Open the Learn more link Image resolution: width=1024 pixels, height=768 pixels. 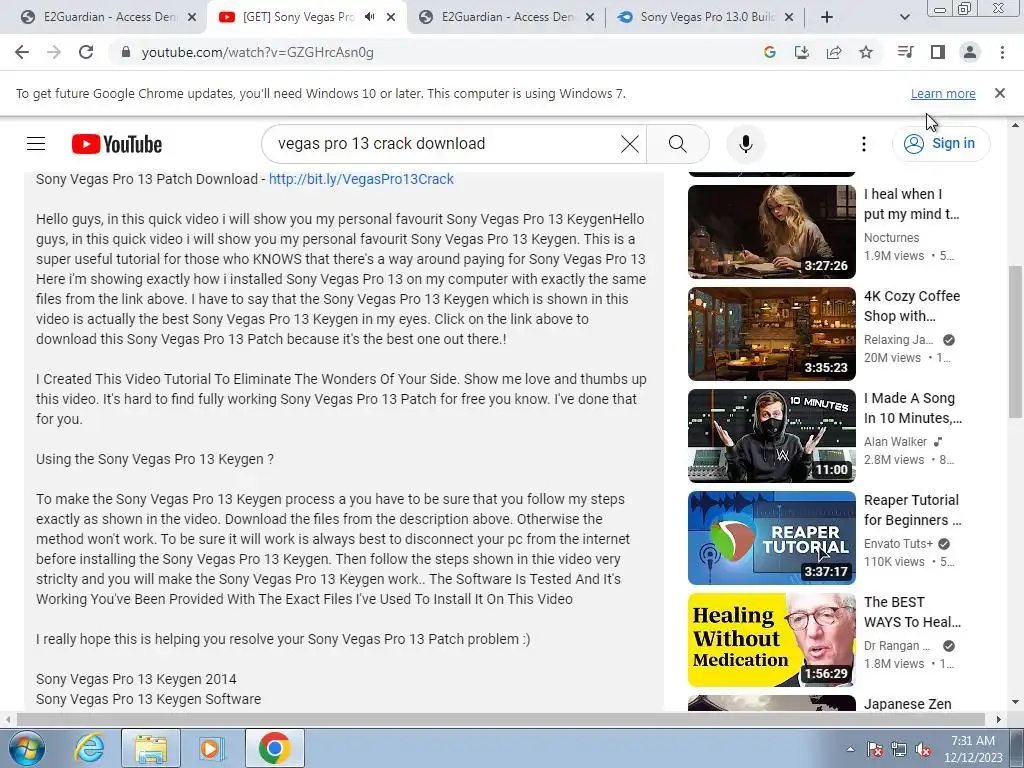[x=943, y=93]
